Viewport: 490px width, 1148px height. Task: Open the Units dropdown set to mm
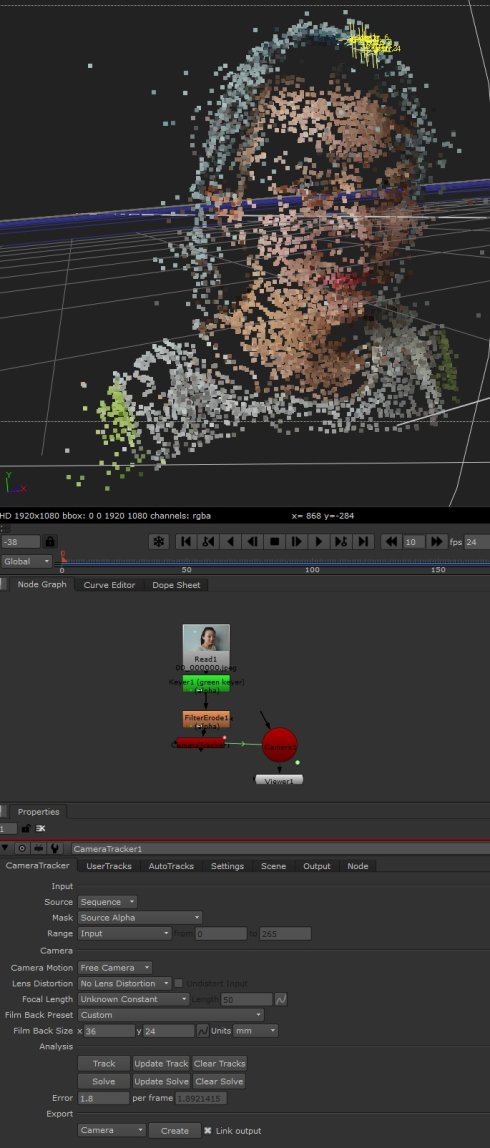pyautogui.click(x=256, y=1031)
